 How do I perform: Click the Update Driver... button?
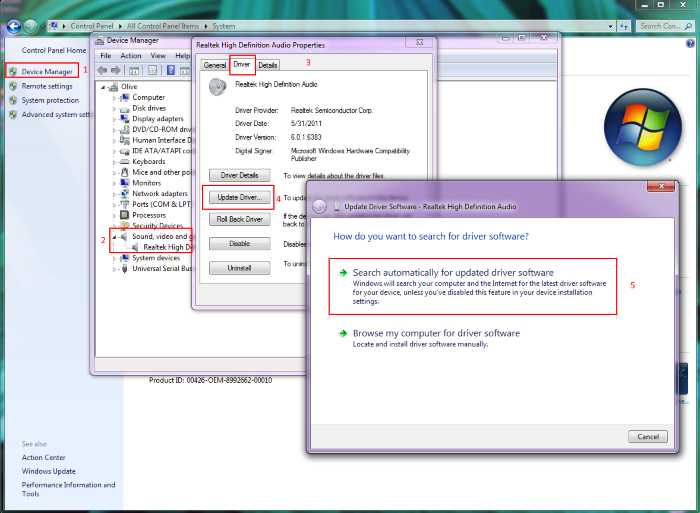click(x=239, y=197)
